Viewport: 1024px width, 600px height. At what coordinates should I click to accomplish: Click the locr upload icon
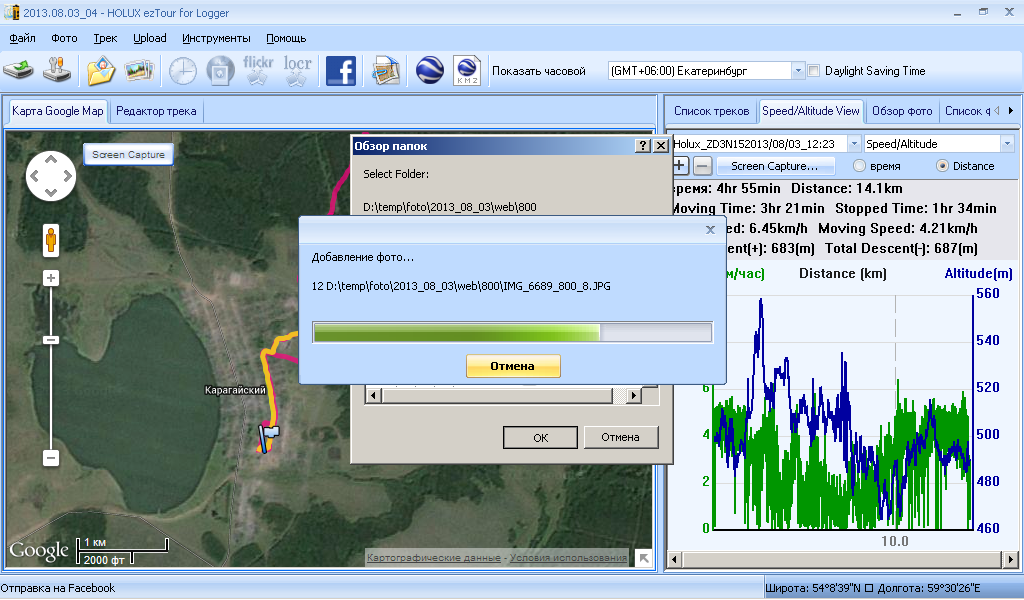(x=297, y=71)
